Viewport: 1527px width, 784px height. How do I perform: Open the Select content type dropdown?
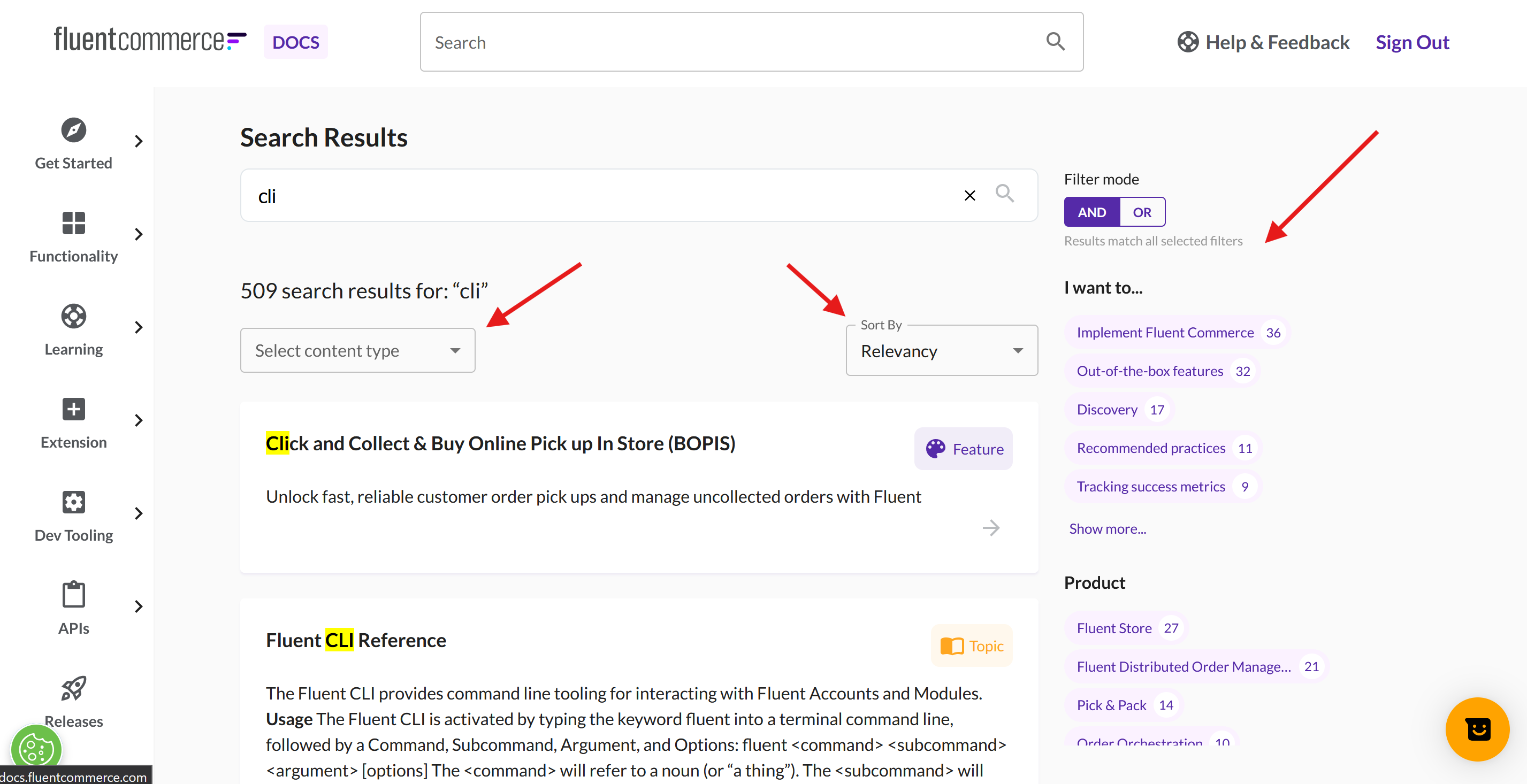pyautogui.click(x=357, y=350)
